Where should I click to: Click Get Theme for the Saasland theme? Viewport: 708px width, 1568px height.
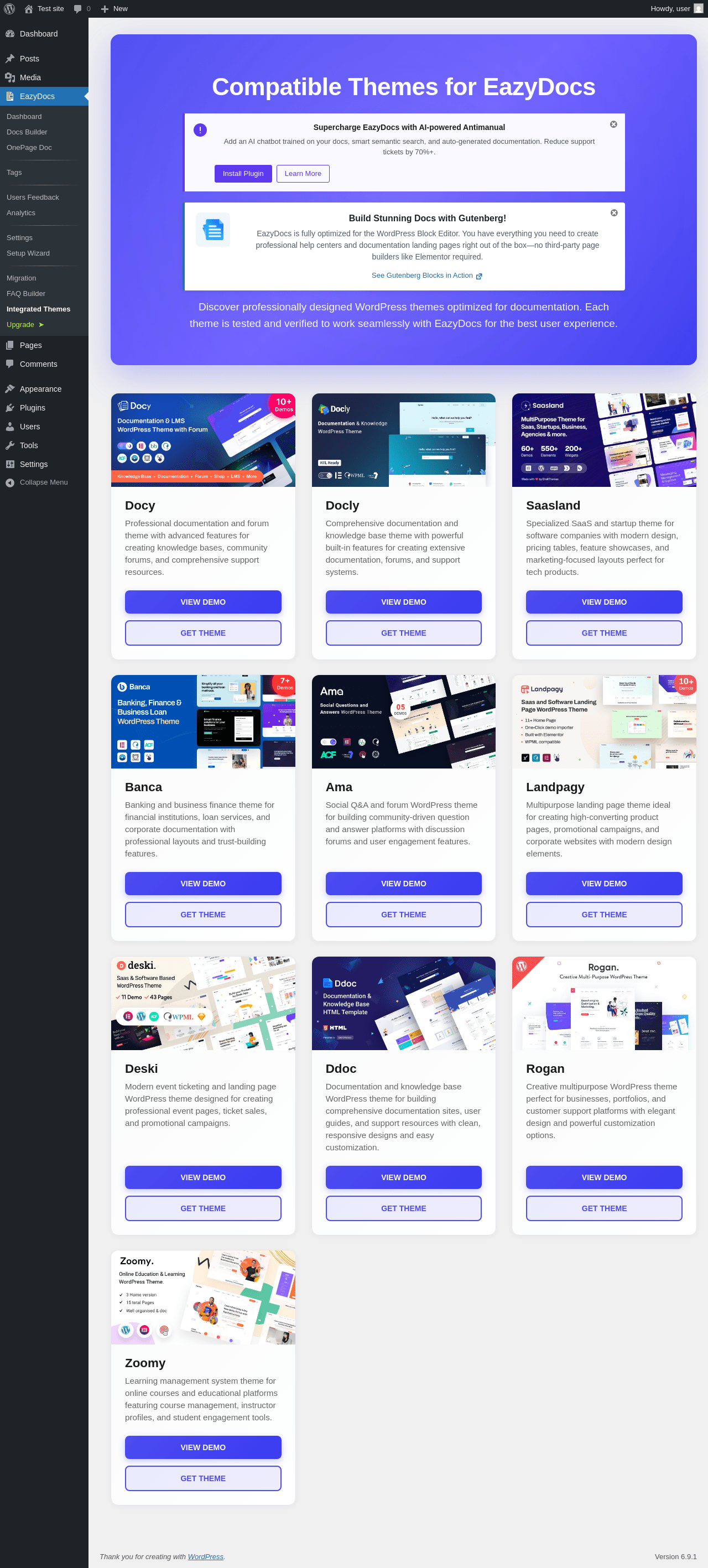pos(604,633)
